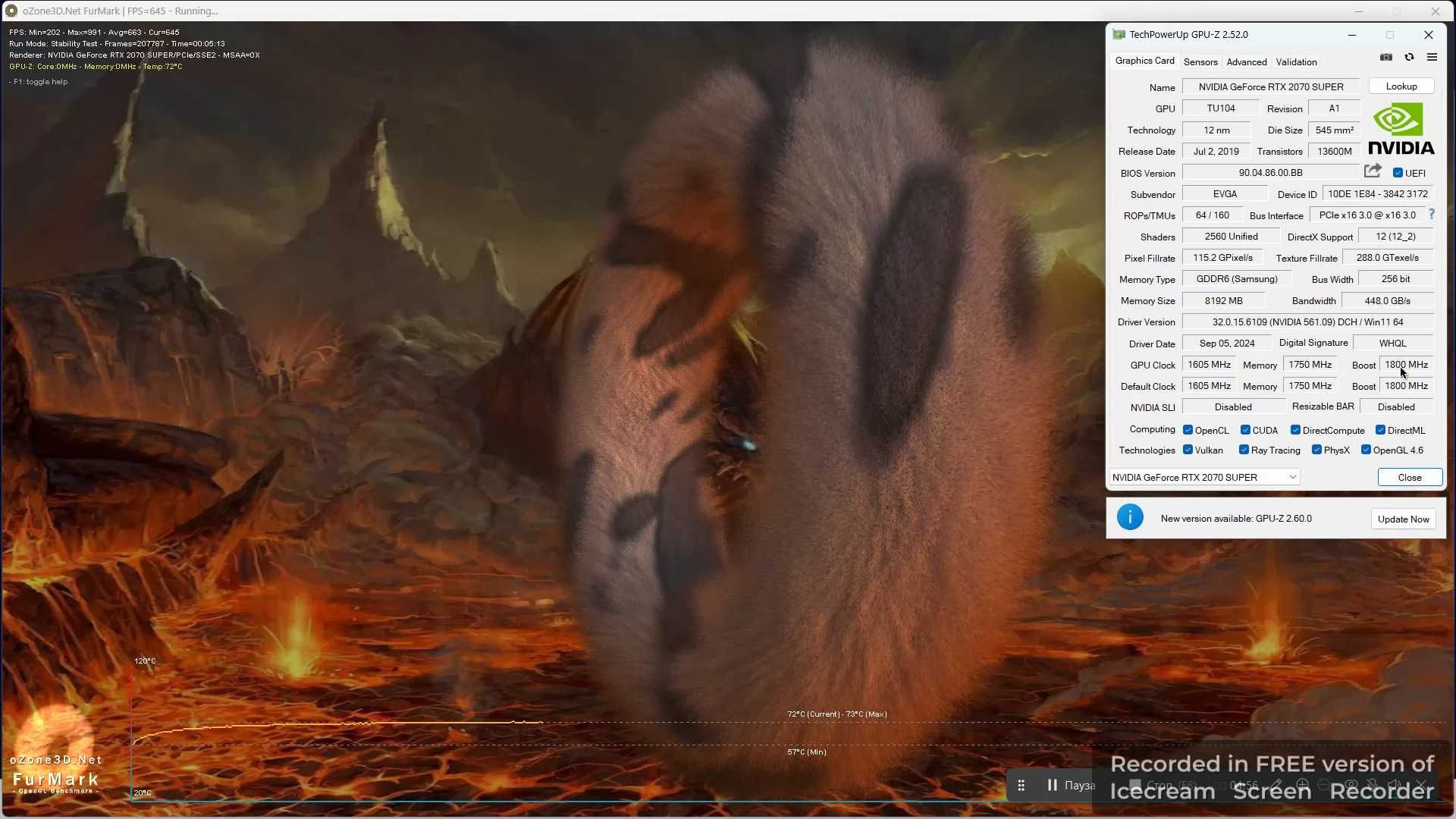Click the Shaders 2560 Unified value
The image size is (1456, 819).
pyautogui.click(x=1231, y=237)
